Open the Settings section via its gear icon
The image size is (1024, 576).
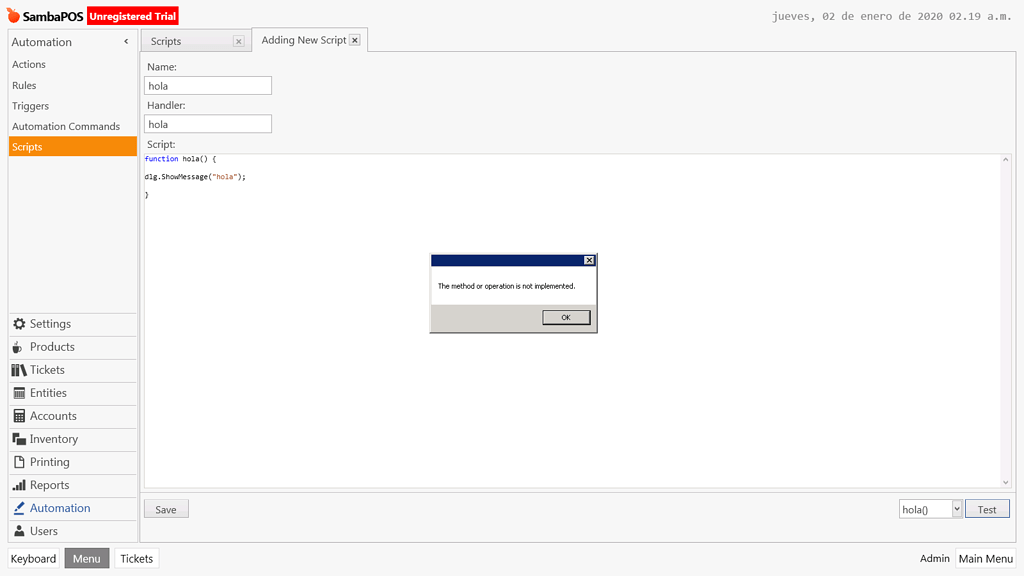click(x=17, y=323)
